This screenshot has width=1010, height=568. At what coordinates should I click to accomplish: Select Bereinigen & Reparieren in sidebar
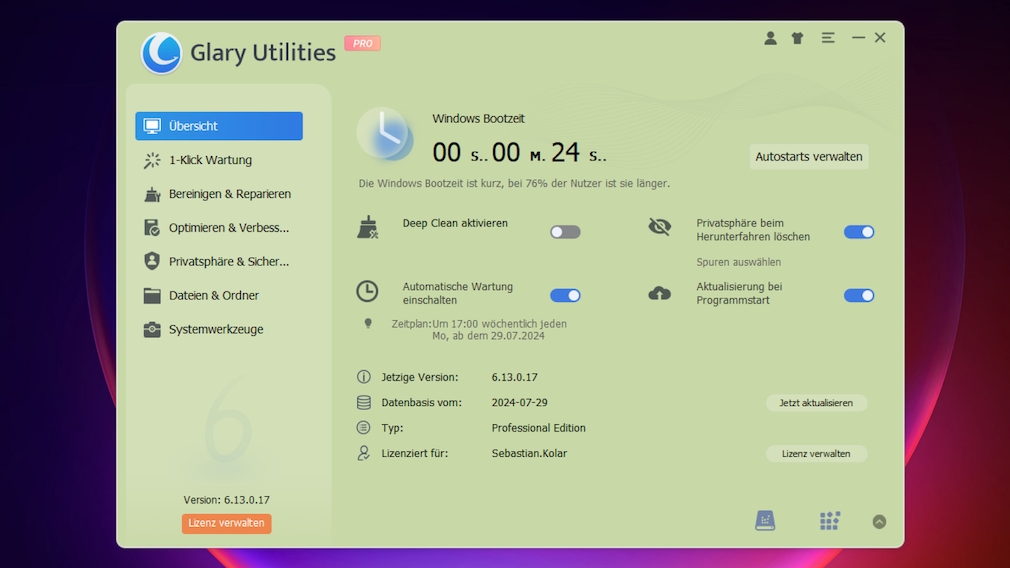pos(229,194)
